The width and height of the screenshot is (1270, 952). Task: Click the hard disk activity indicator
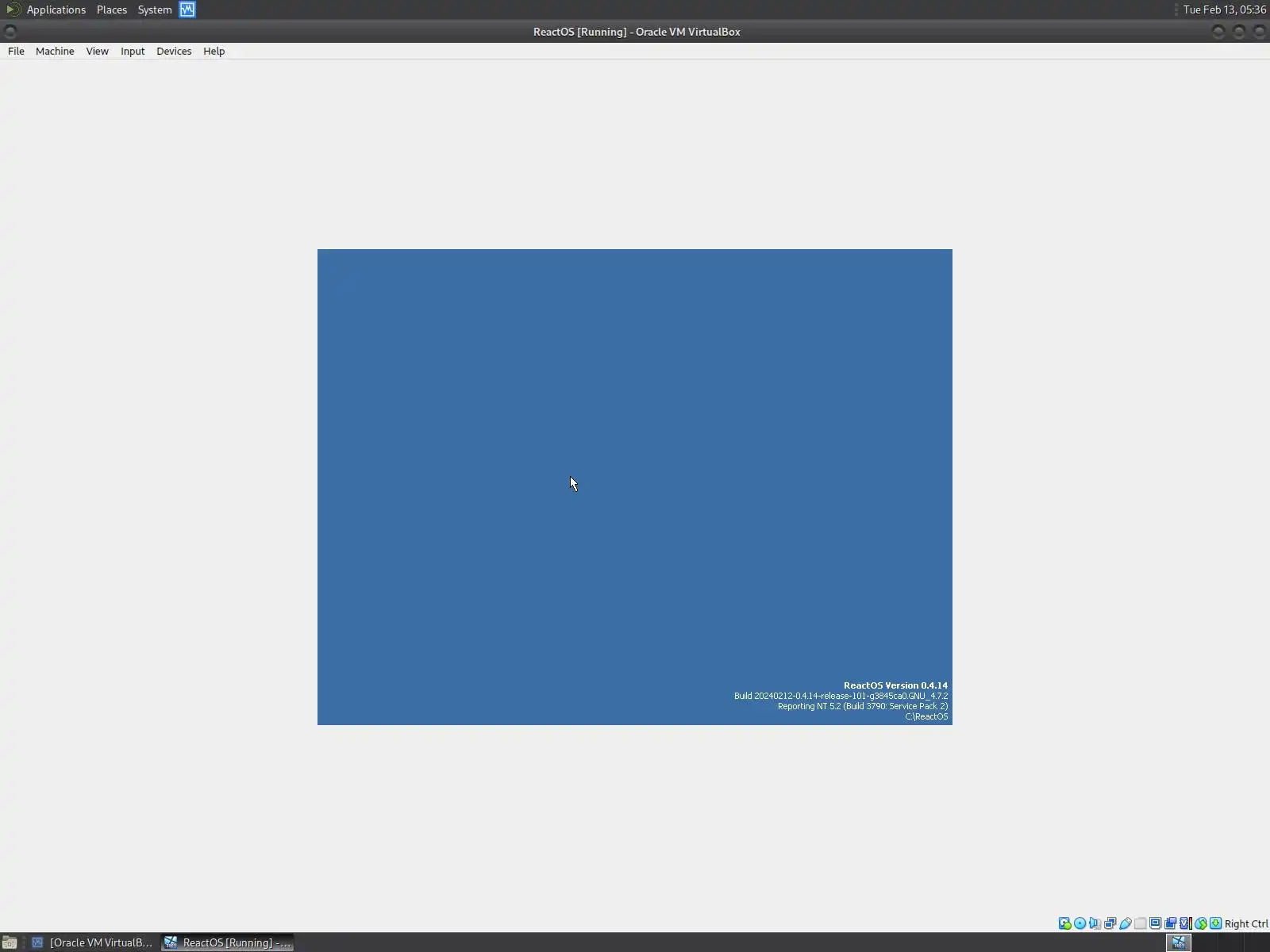(x=1065, y=923)
